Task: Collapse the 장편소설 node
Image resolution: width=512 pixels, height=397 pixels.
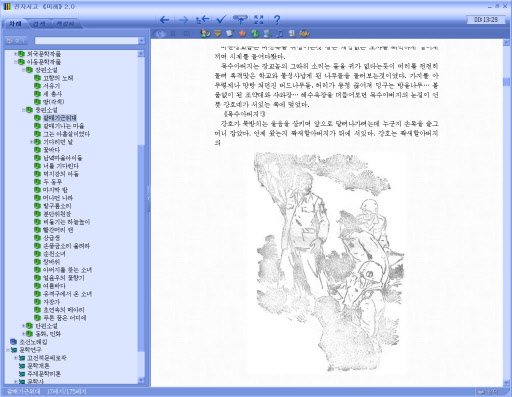Action: (x=24, y=70)
